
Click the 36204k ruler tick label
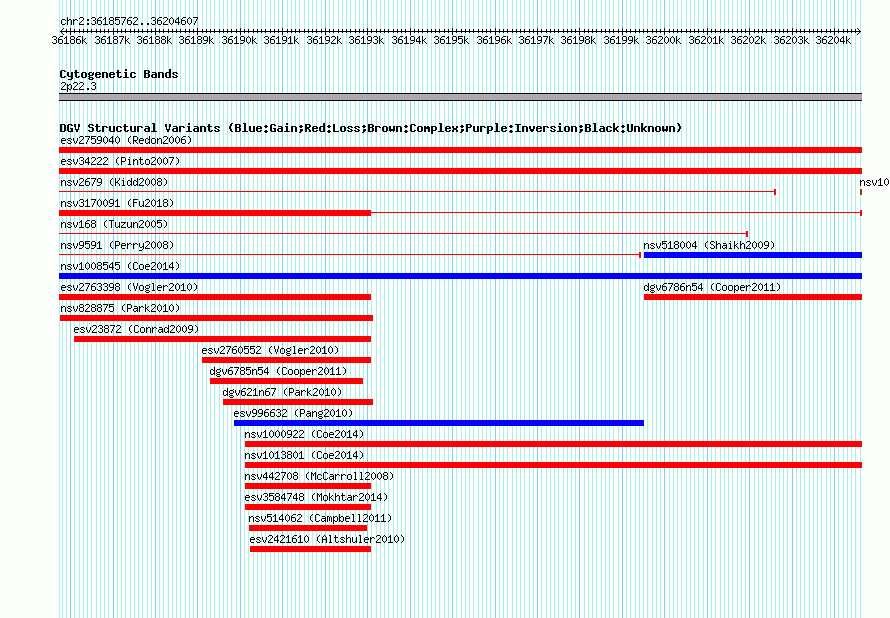tap(833, 40)
